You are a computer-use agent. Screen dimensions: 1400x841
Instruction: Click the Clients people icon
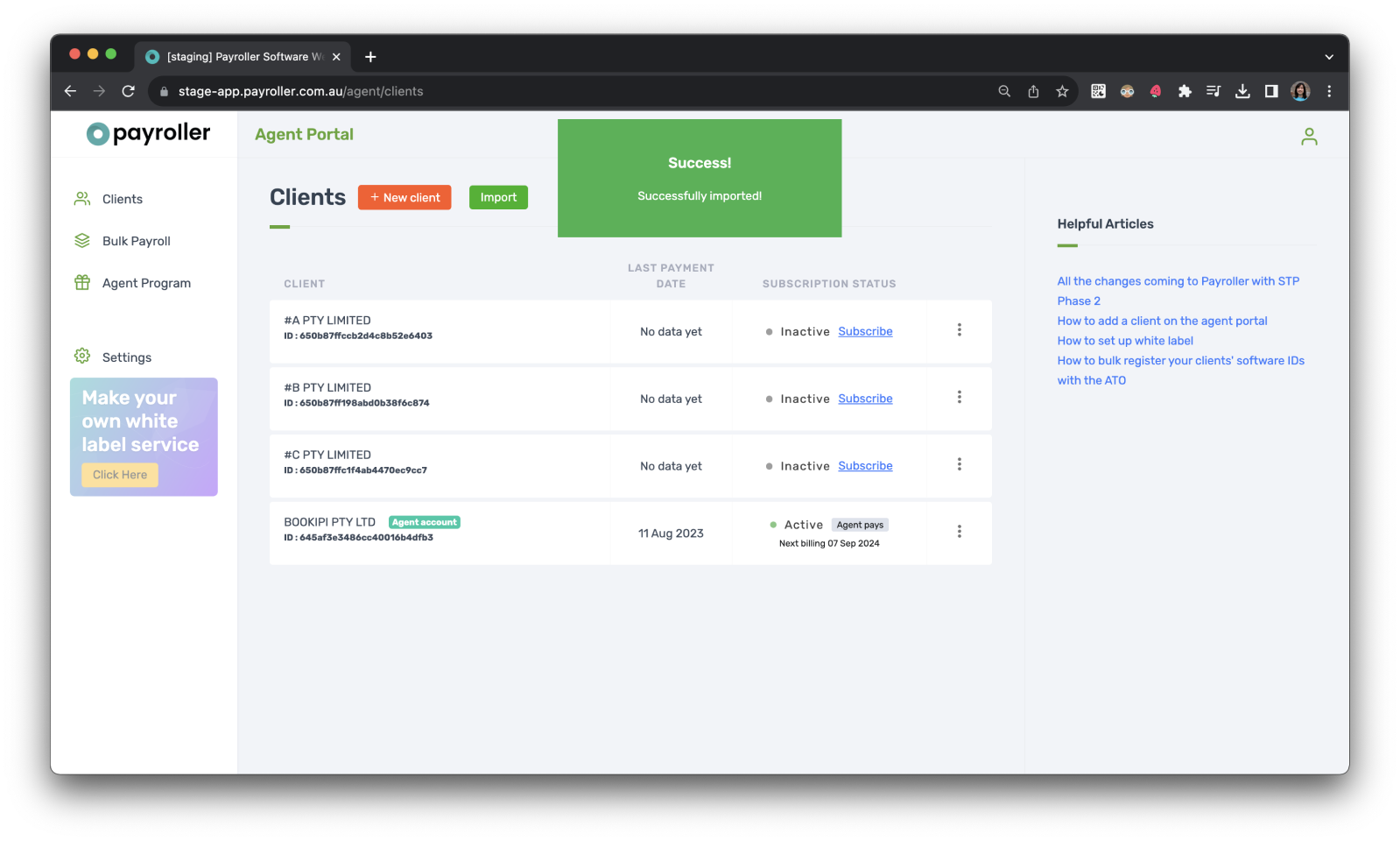click(82, 199)
